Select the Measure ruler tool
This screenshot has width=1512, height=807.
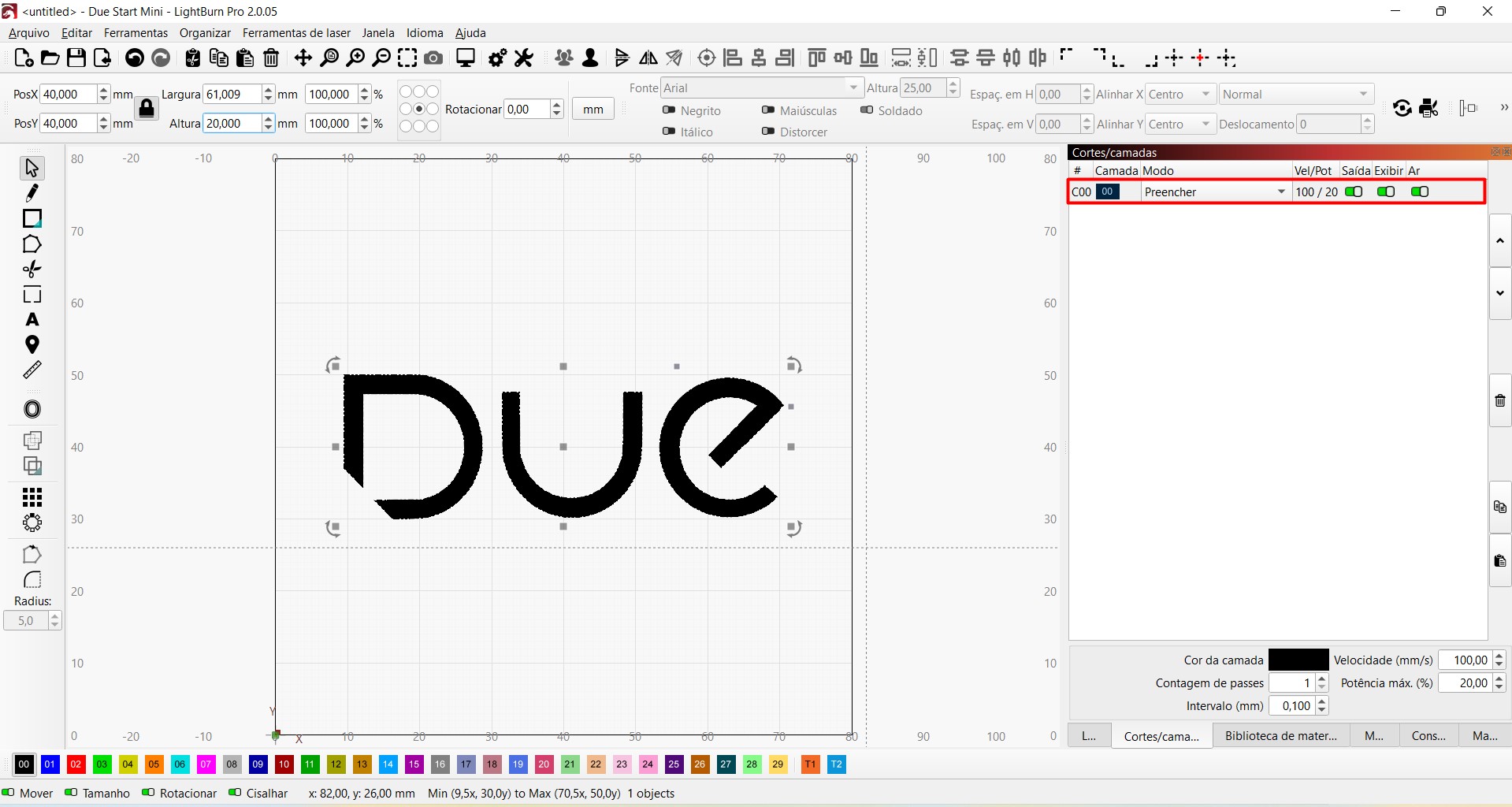32,370
